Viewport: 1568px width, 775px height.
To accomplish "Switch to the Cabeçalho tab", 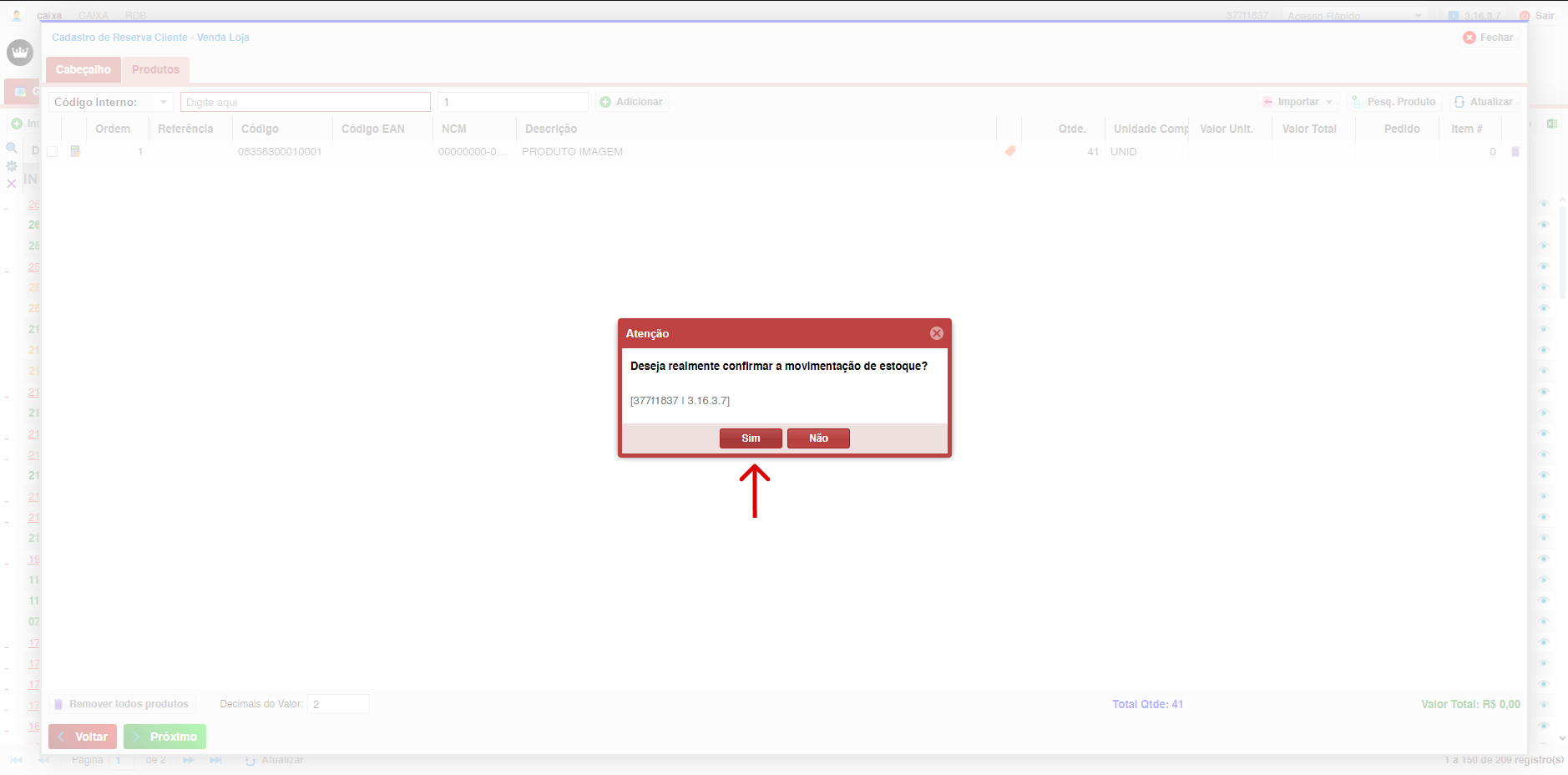I will tap(83, 69).
